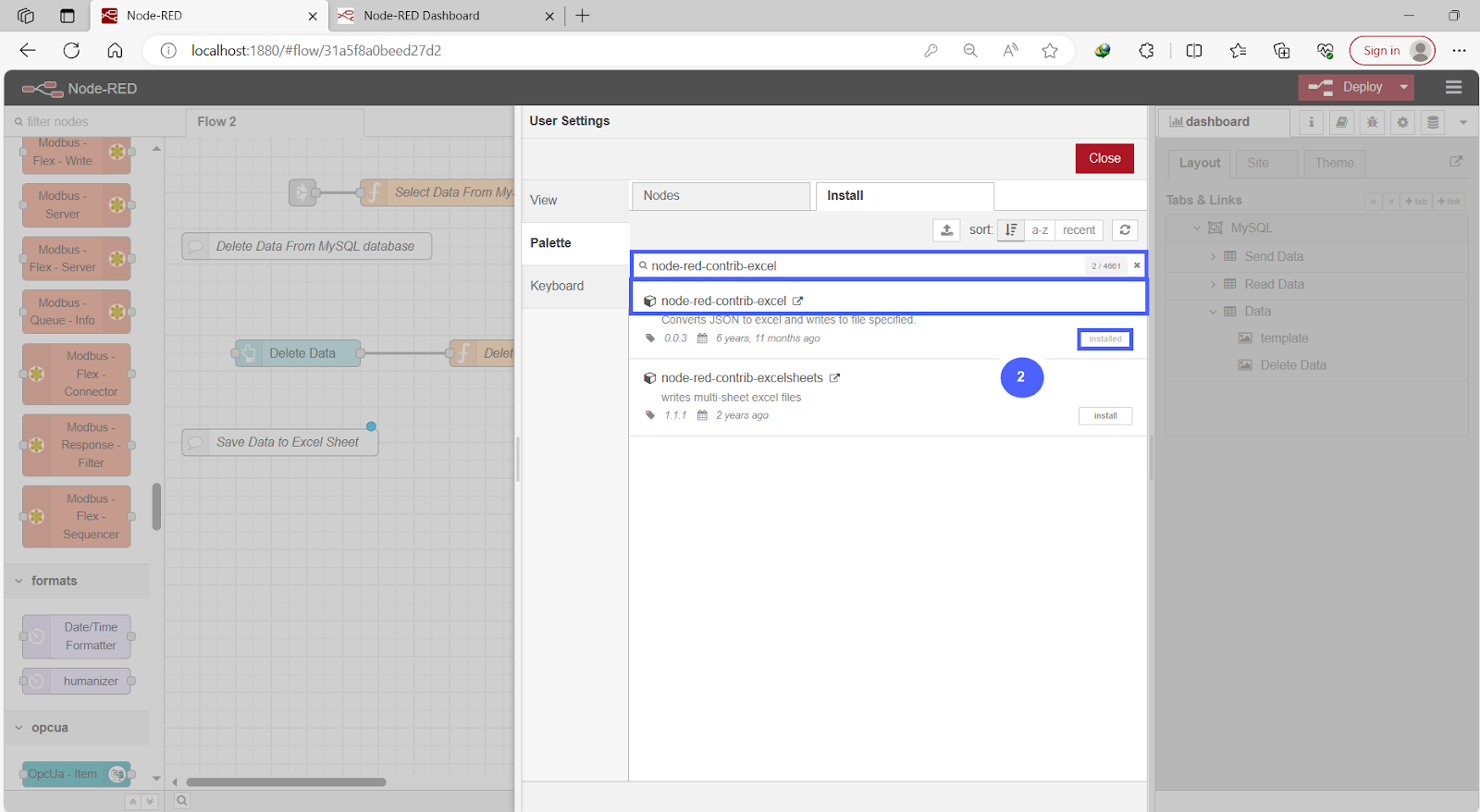
Task: Select the Delete Data widget in tree
Action: tap(1293, 365)
